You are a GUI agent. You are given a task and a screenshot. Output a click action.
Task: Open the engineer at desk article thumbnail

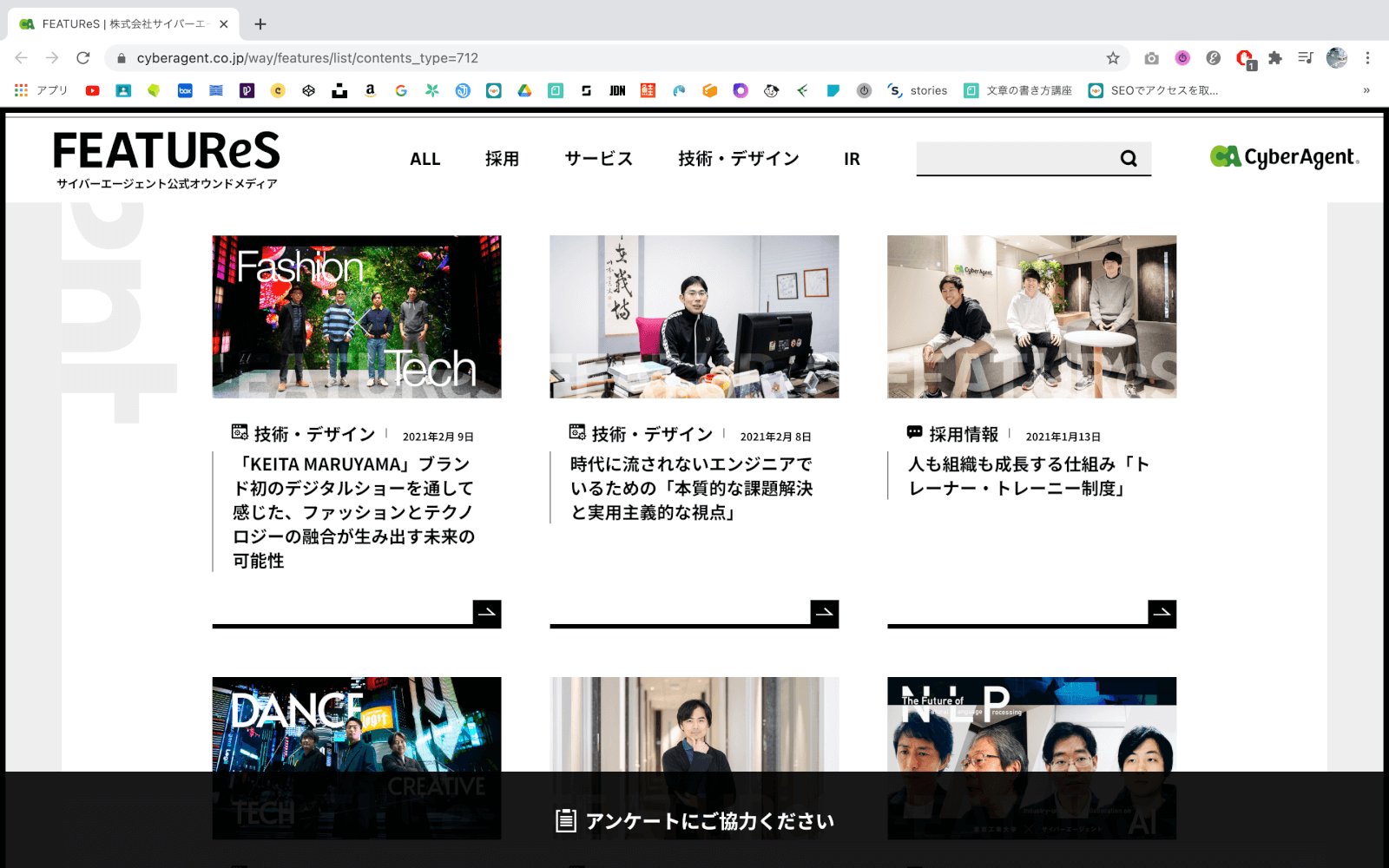click(694, 317)
